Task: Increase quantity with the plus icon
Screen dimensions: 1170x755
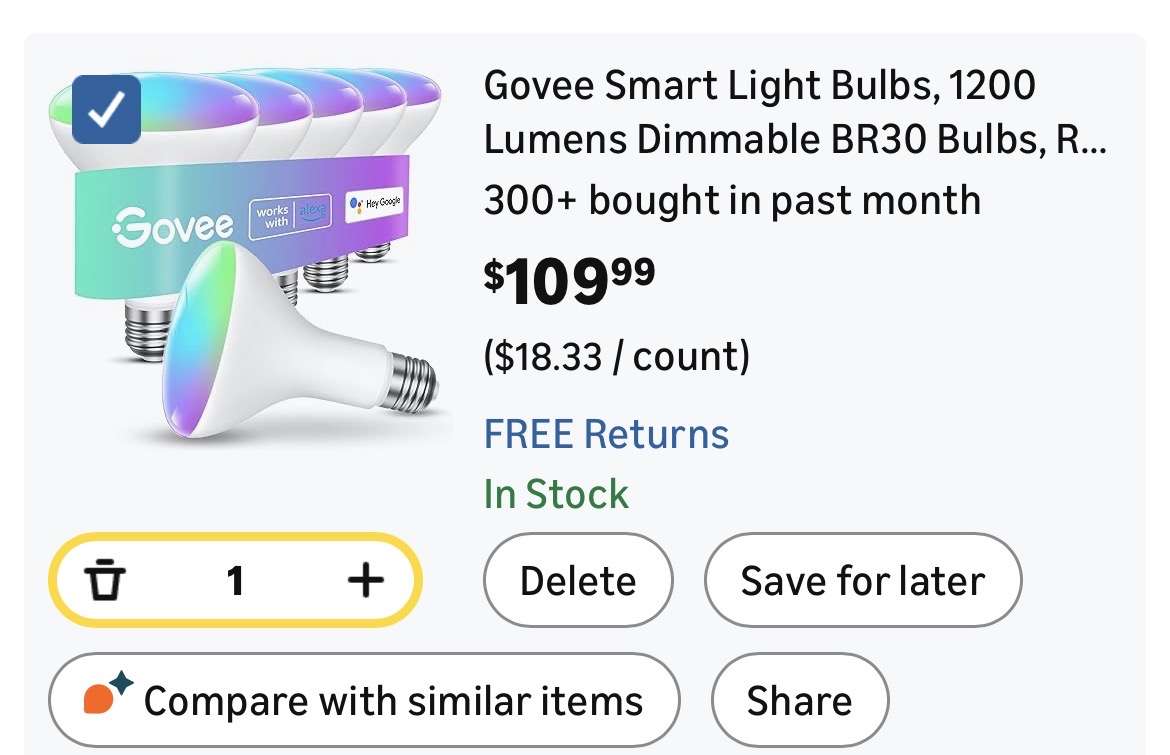Action: pyautogui.click(x=365, y=580)
